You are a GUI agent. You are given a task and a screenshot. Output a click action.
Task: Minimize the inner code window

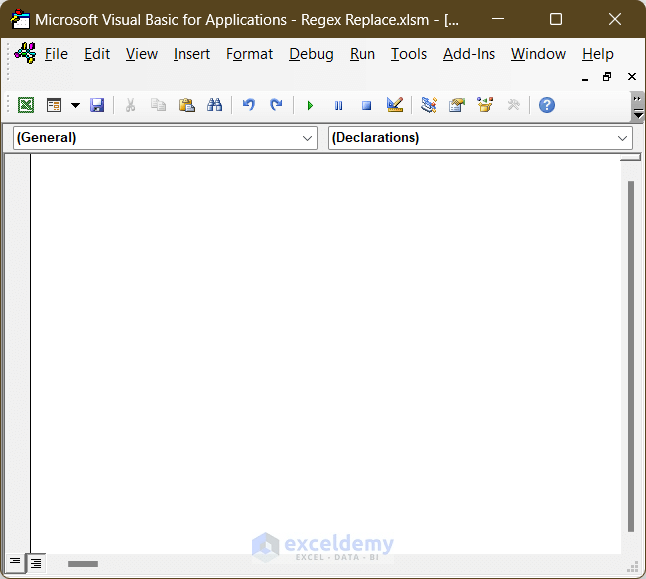[x=585, y=77]
